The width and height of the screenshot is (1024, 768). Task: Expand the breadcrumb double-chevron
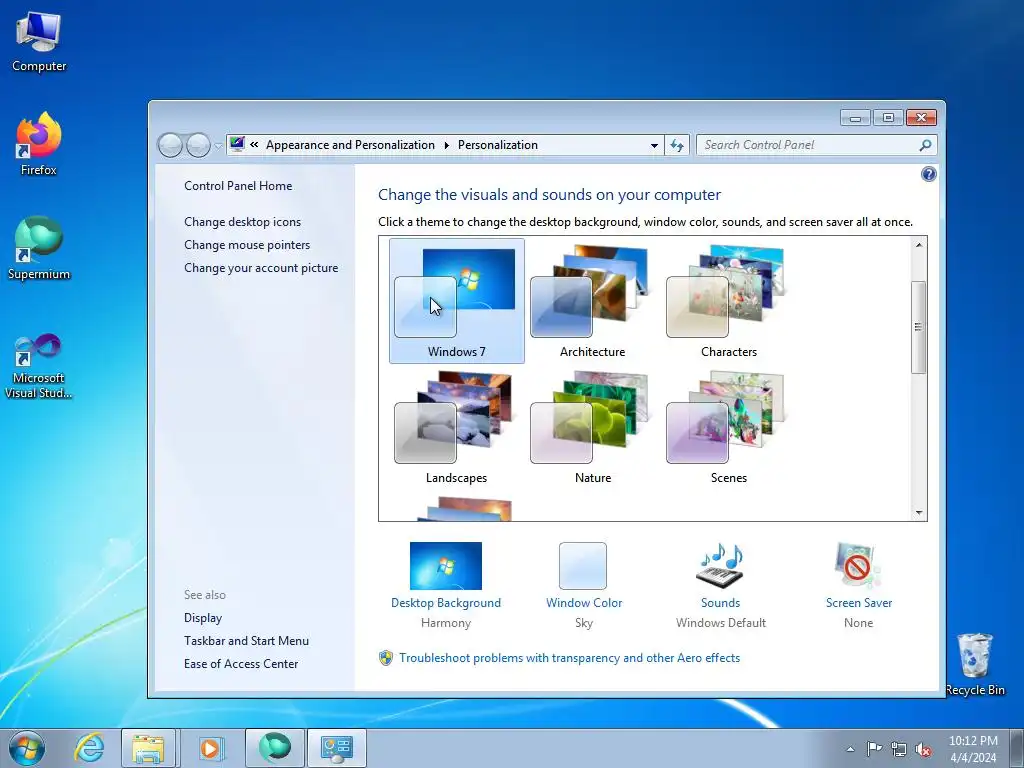point(254,145)
